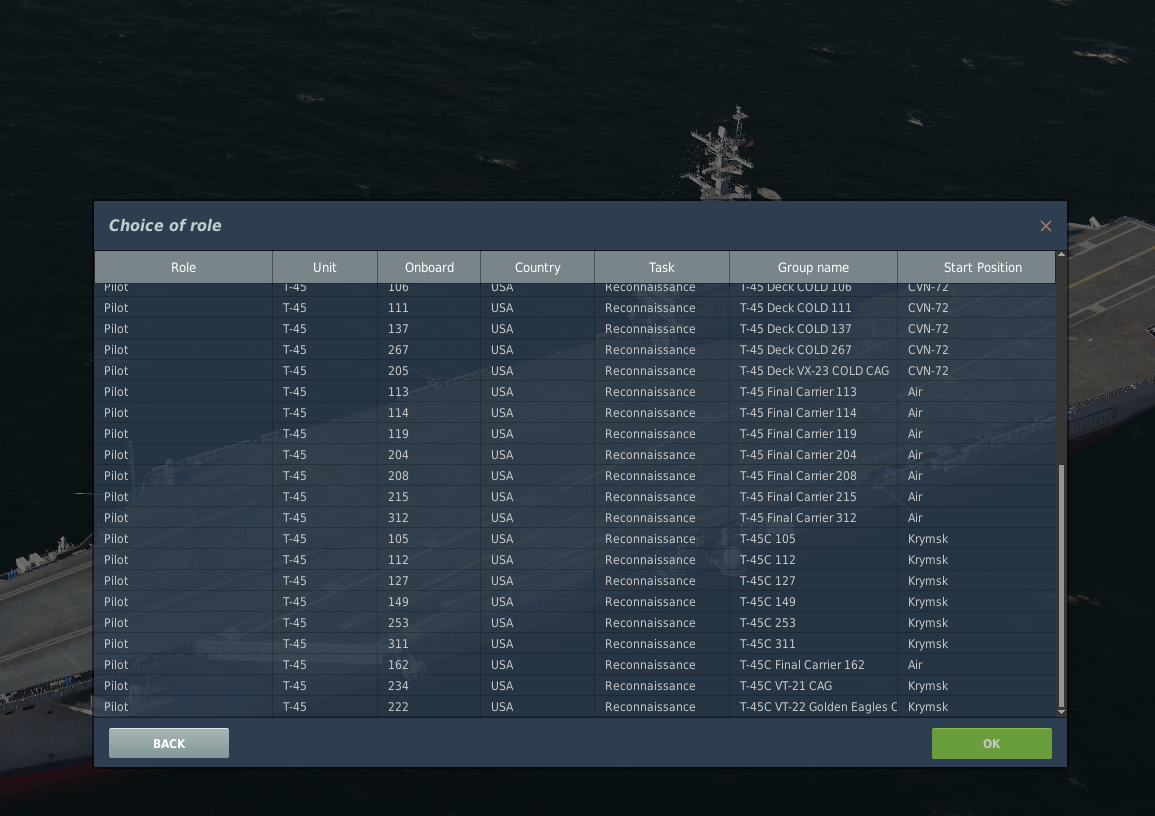
Task: Click onboard number 312
Action: [398, 518]
